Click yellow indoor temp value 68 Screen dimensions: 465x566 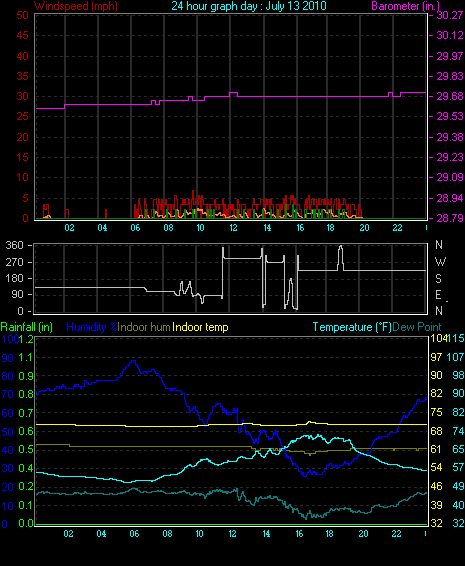tap(436, 431)
